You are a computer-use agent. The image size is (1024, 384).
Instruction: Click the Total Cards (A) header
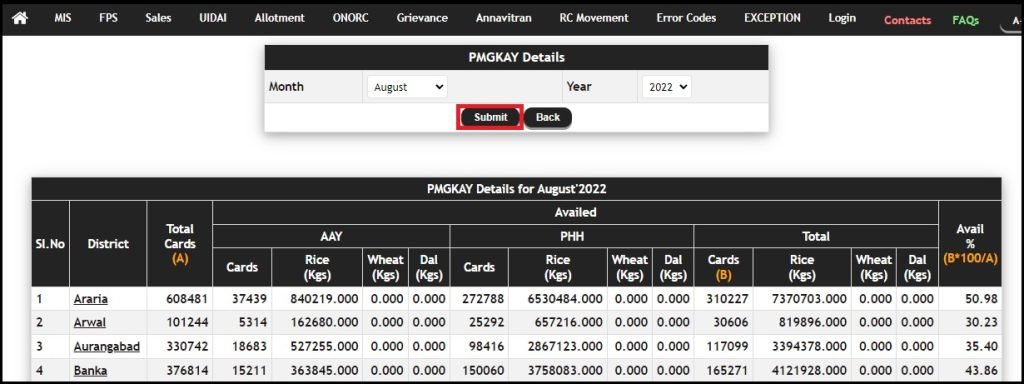(x=180, y=244)
